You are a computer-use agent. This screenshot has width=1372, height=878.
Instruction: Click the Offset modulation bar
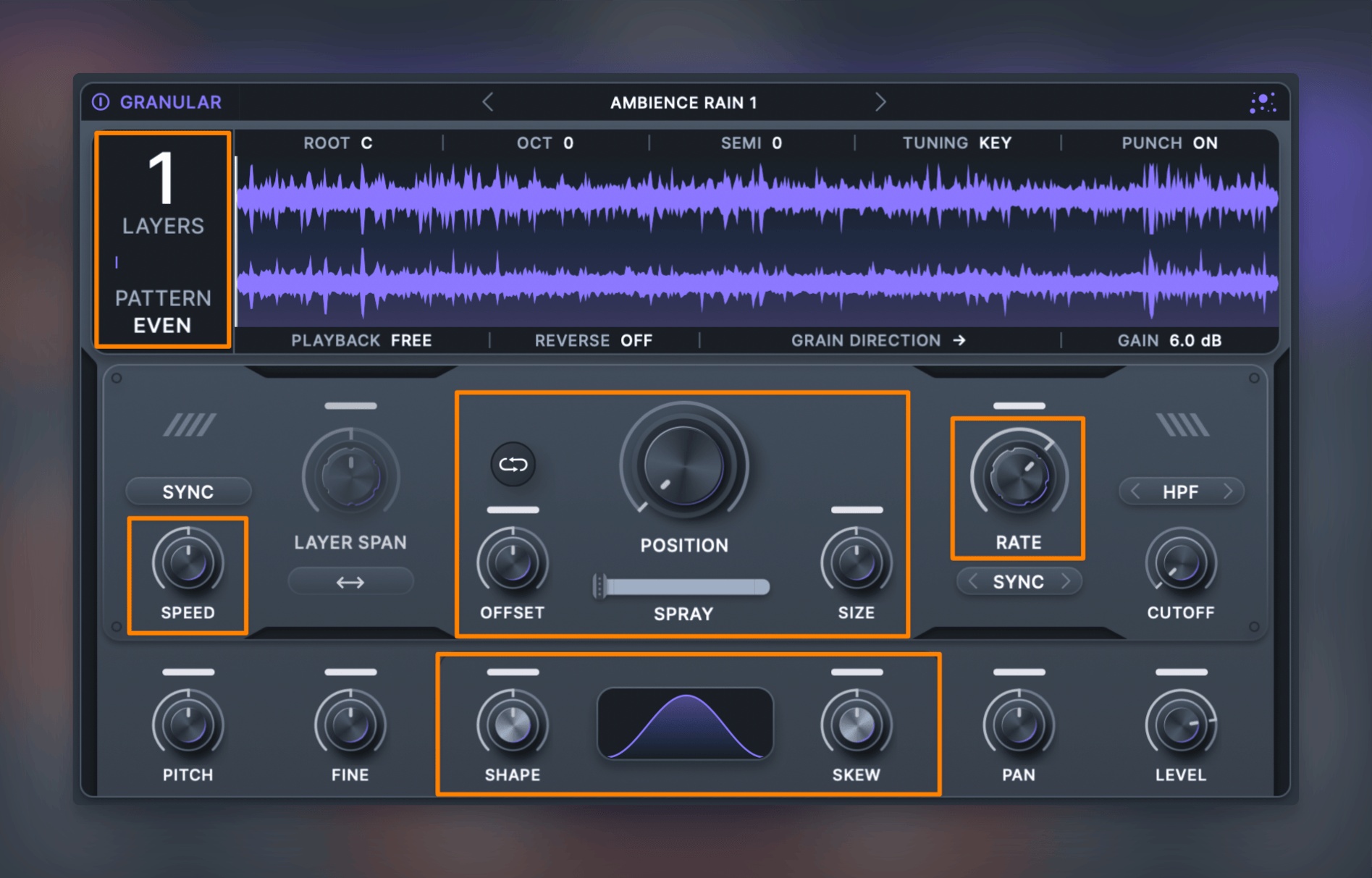[513, 510]
